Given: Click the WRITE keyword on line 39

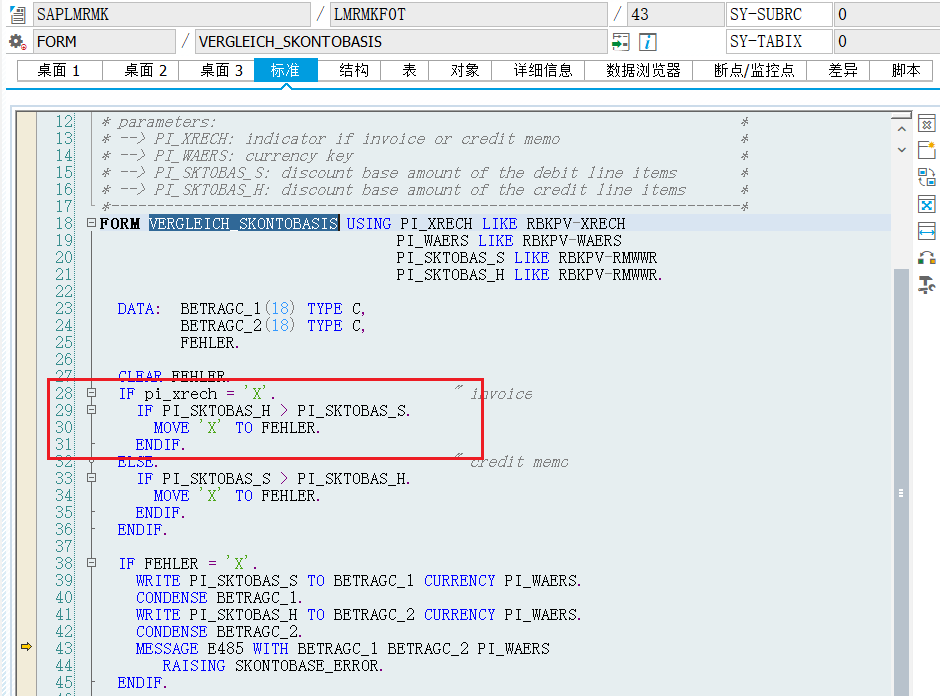Looking at the screenshot, I should click(x=158, y=581).
